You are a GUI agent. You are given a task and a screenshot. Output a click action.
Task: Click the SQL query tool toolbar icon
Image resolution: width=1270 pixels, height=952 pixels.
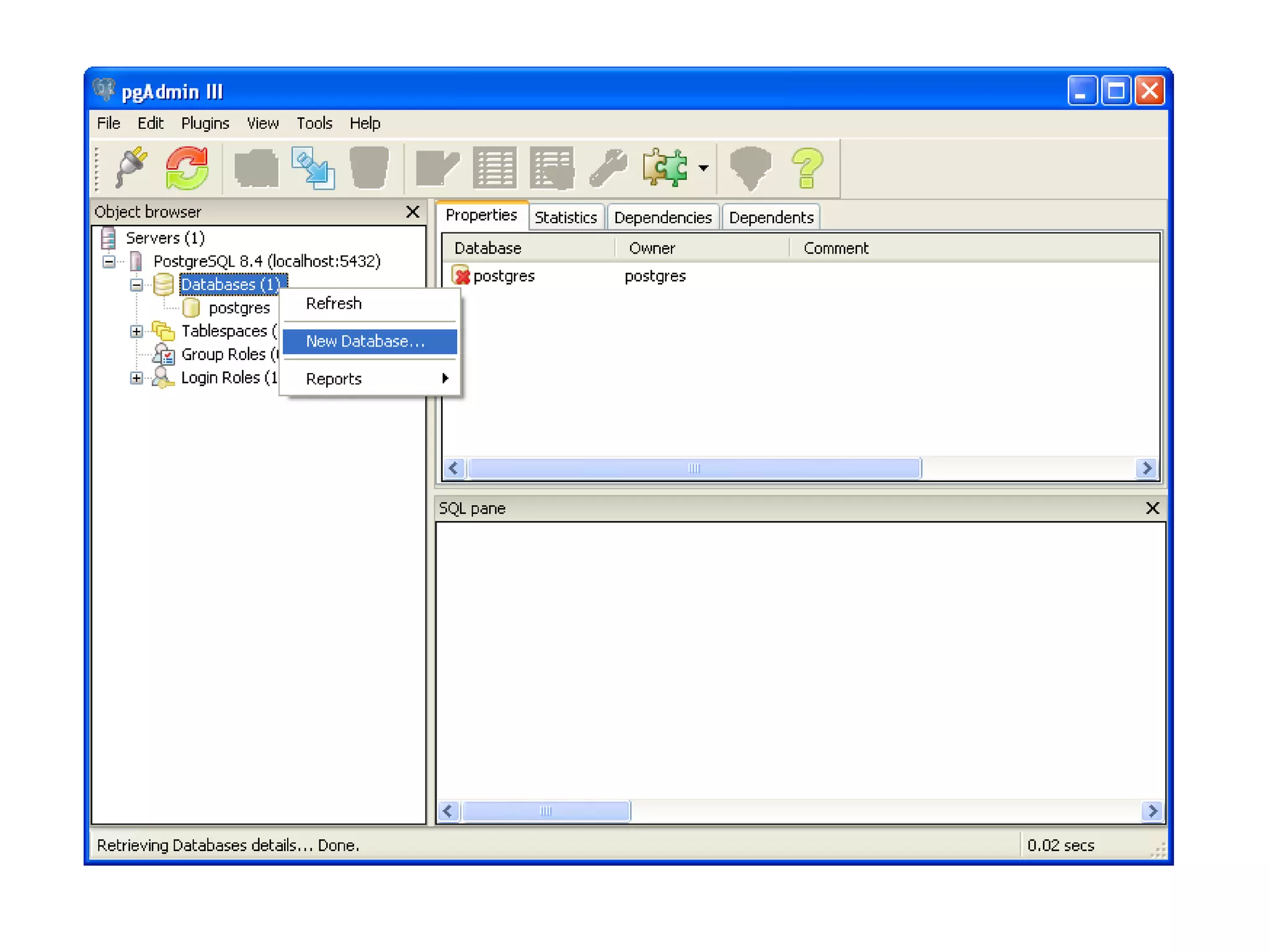pos(438,167)
